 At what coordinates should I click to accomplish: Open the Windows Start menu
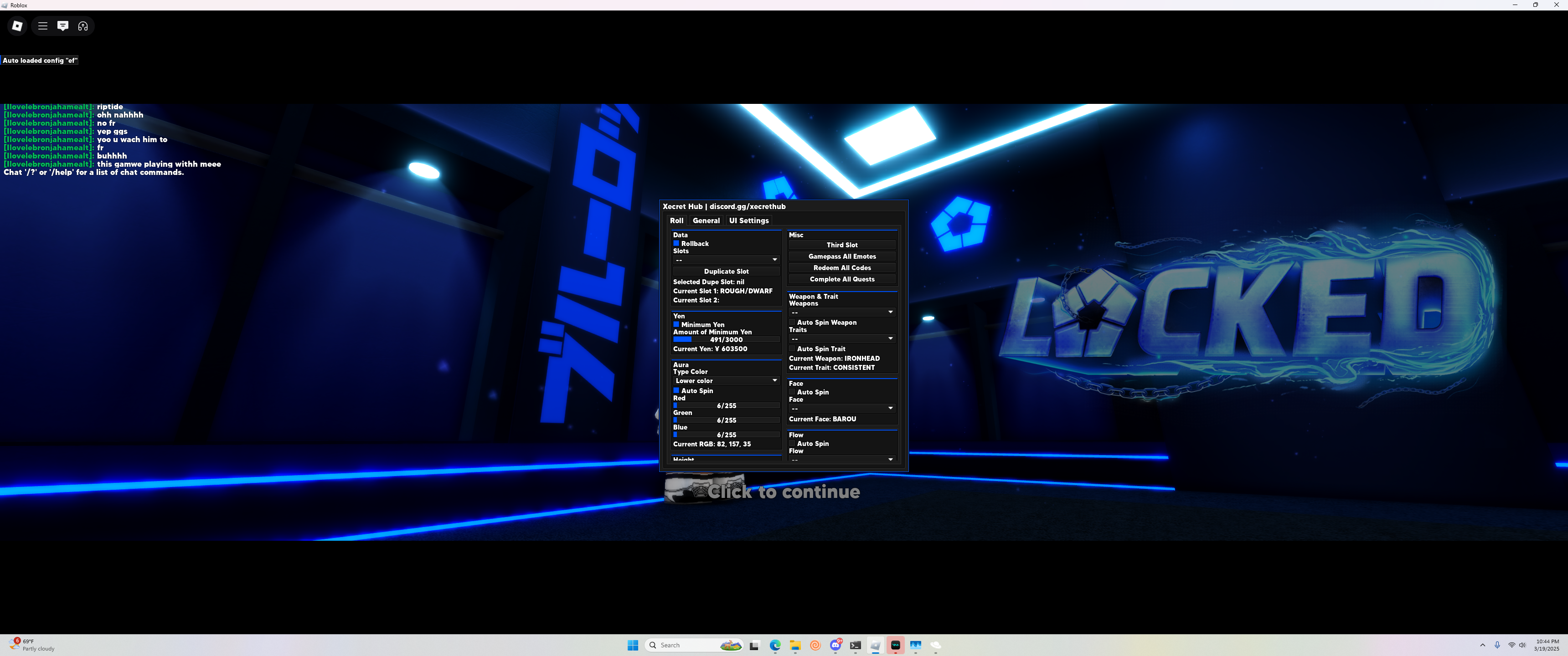tap(633, 645)
